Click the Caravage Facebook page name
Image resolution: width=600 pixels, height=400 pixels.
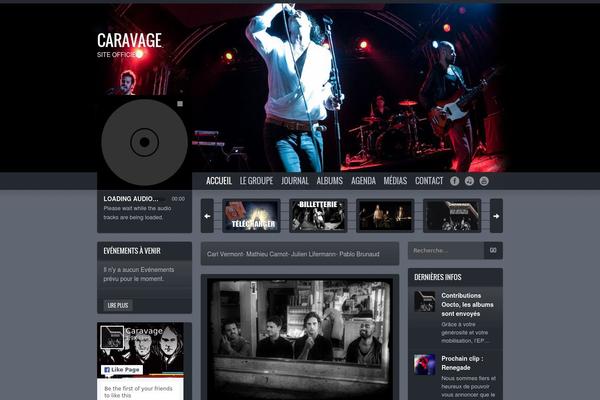click(x=144, y=331)
